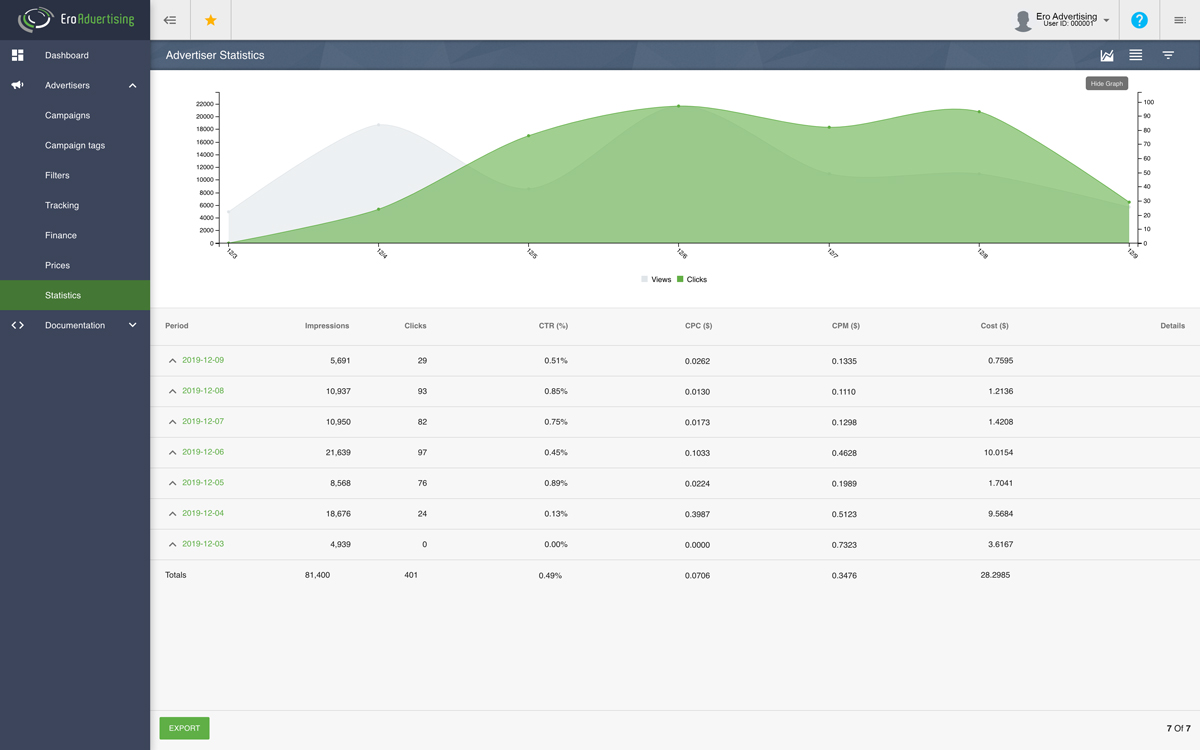The image size is (1200, 750).
Task: Open the 2019-12-05 period link
Action: (x=203, y=483)
